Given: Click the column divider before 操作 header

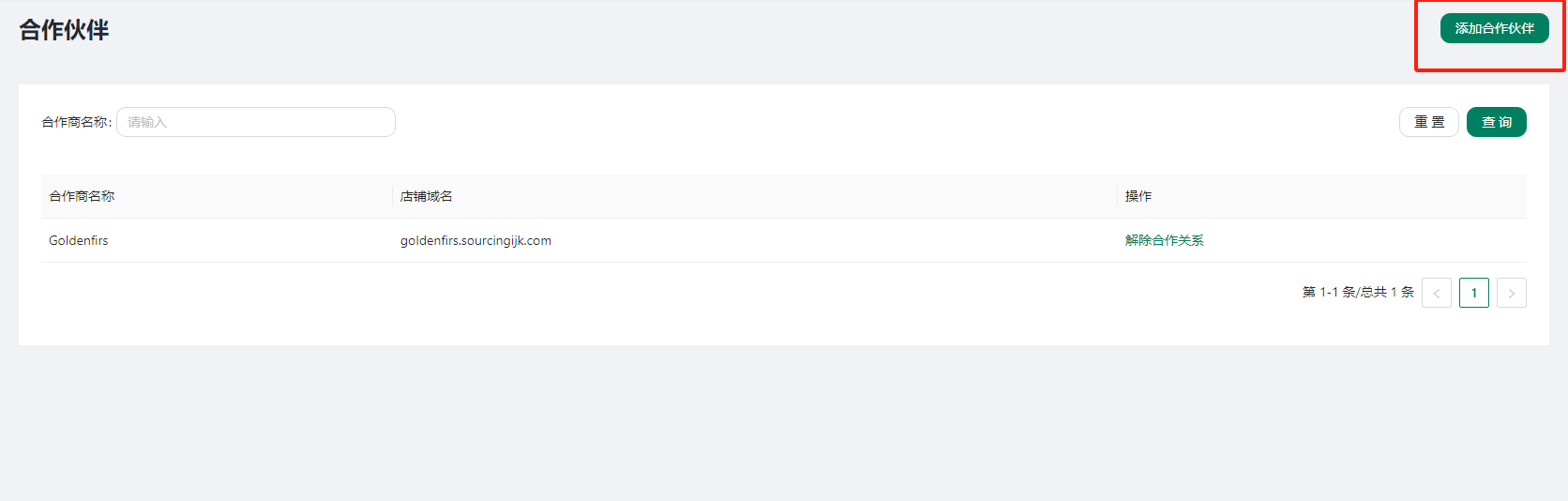Looking at the screenshot, I should (1117, 196).
